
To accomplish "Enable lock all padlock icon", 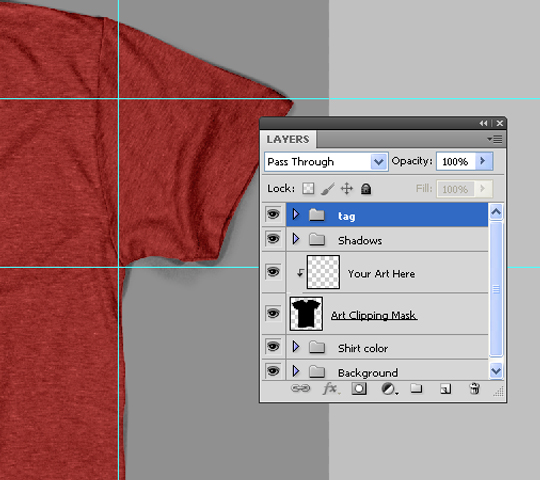I will 366,189.
